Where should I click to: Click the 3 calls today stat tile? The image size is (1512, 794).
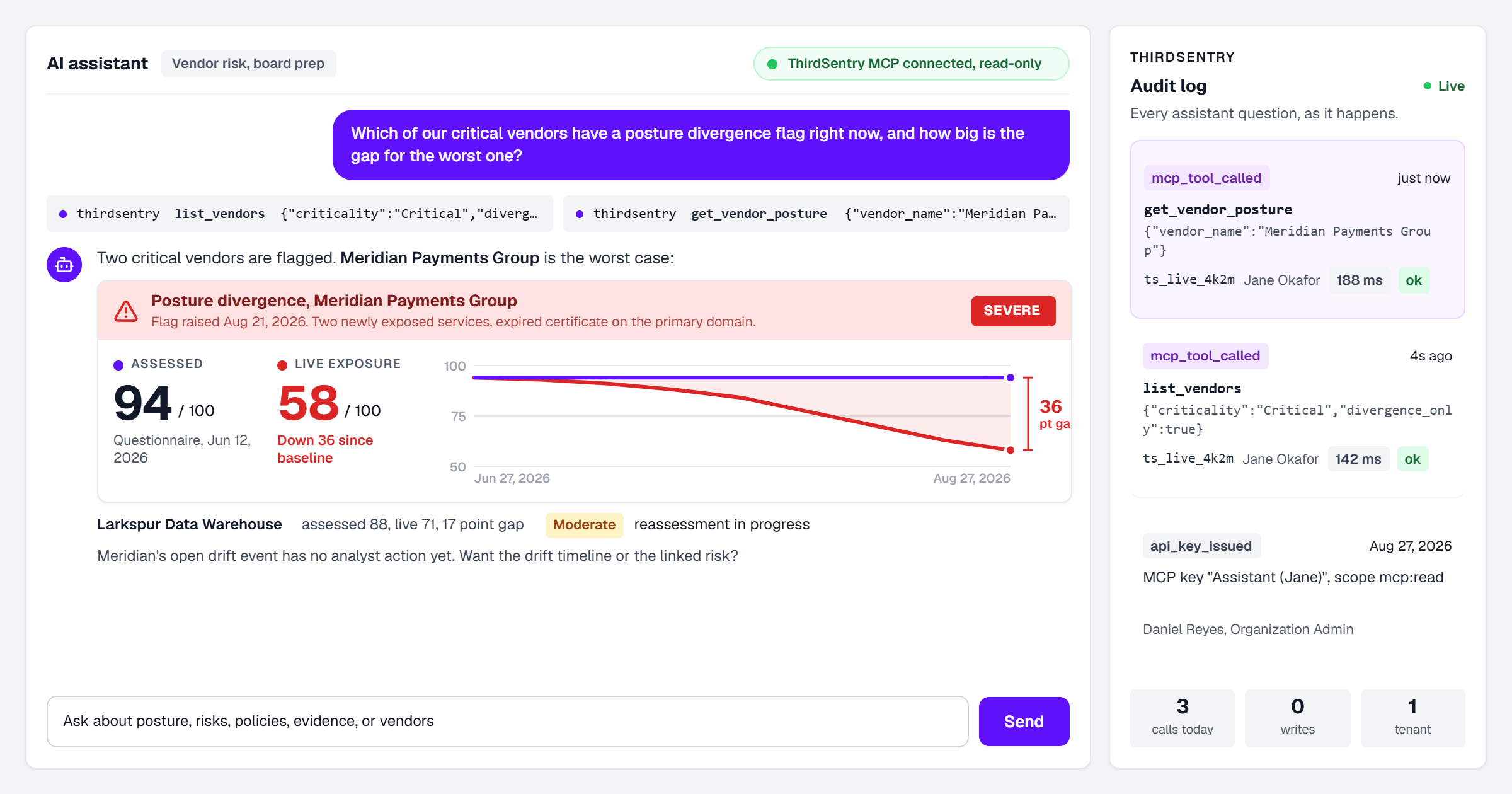[1183, 718]
